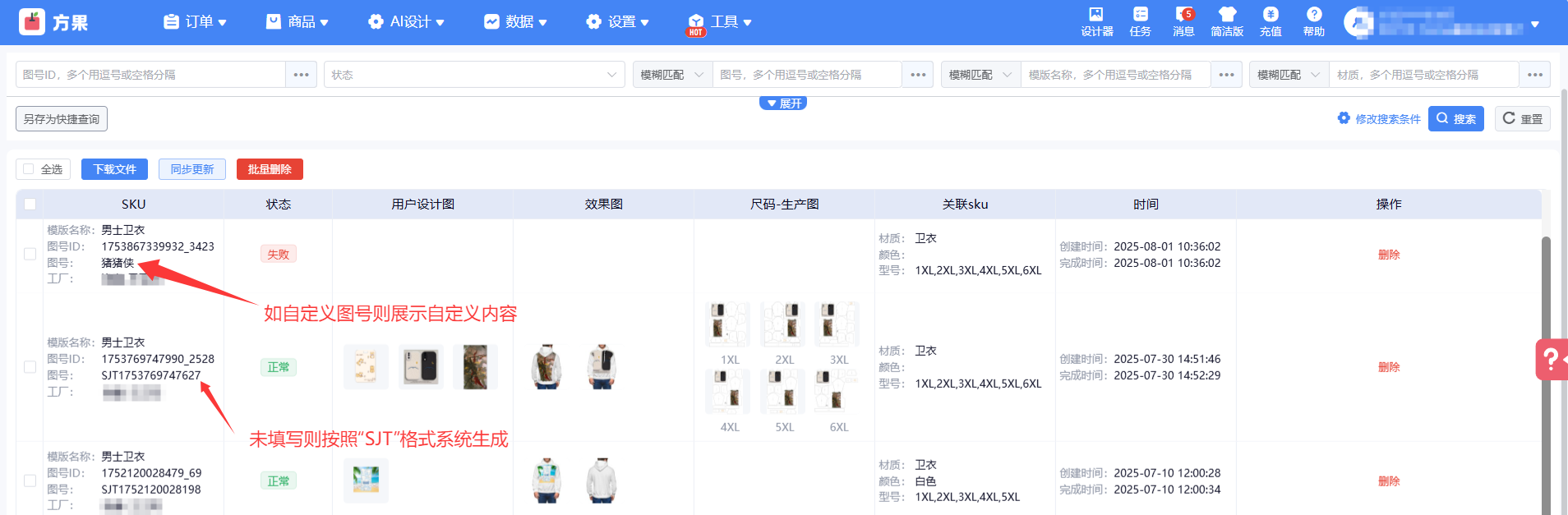Viewport: 1568px width, 515px height.
Task: Toggle the table header checkbox
Action: click(x=30, y=205)
